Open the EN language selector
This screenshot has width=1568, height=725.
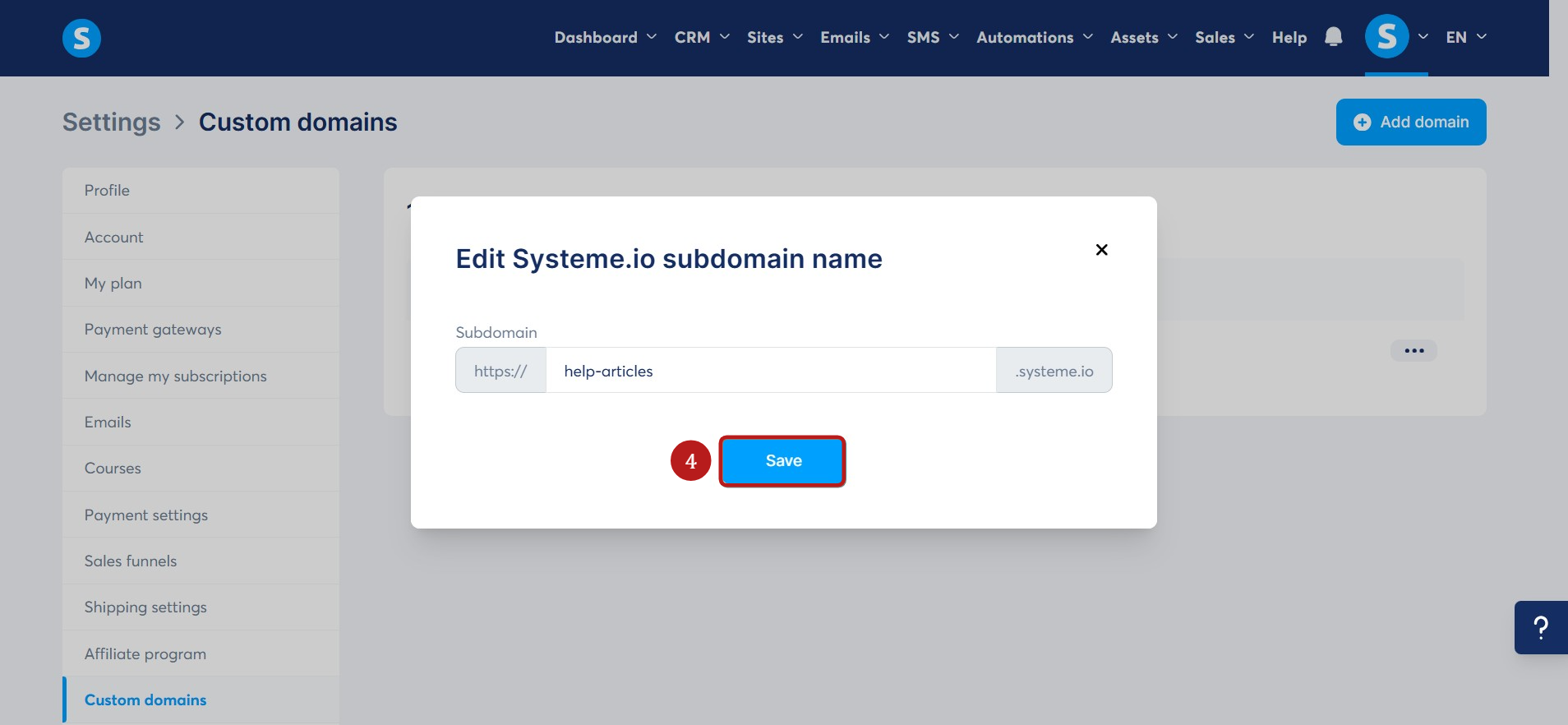click(1466, 37)
